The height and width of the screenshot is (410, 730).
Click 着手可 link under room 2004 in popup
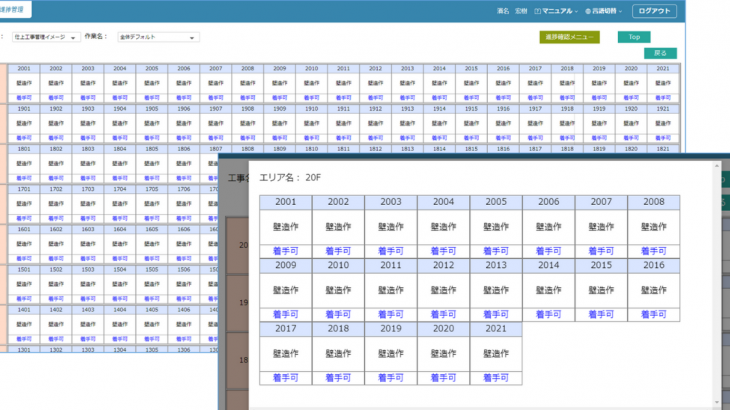click(443, 252)
